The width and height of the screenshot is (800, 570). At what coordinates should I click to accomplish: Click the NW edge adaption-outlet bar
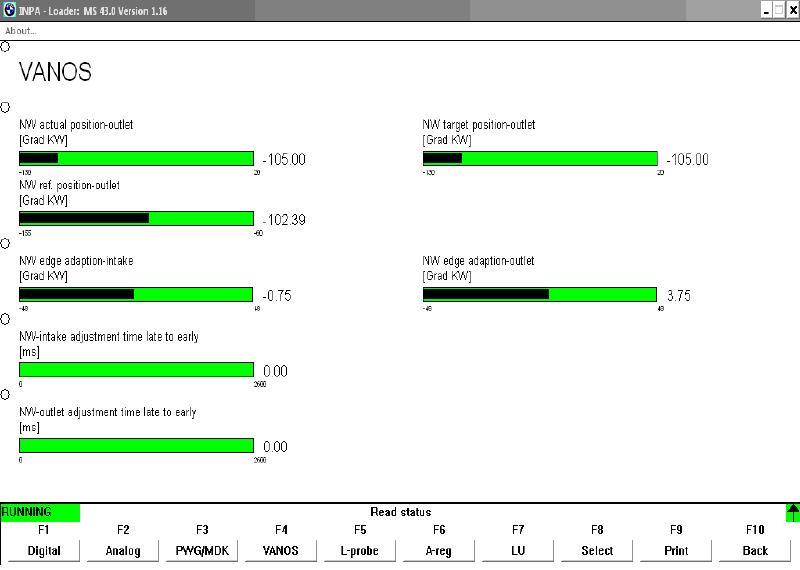[x=540, y=294]
